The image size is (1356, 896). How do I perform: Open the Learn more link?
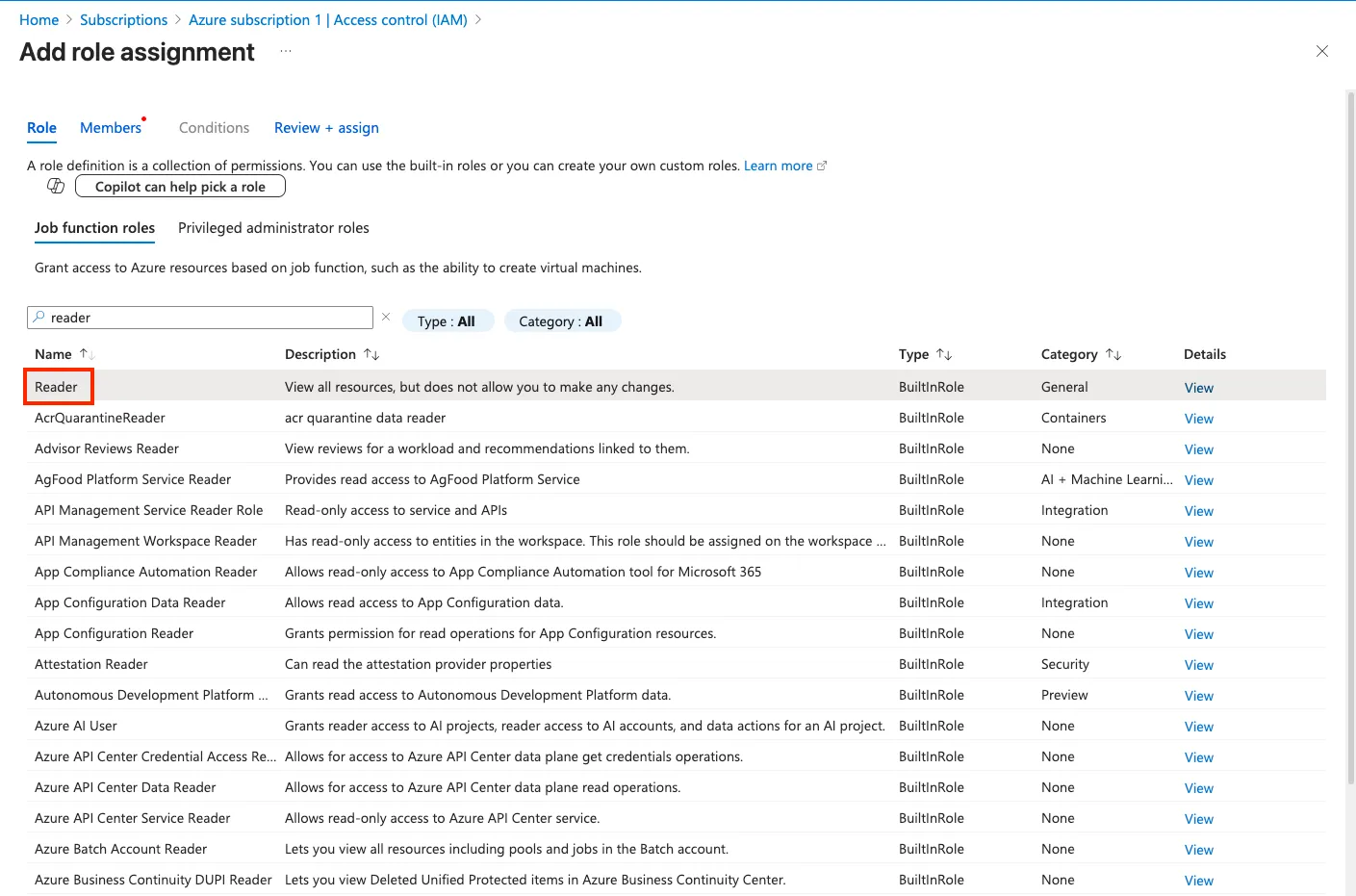[x=779, y=166]
